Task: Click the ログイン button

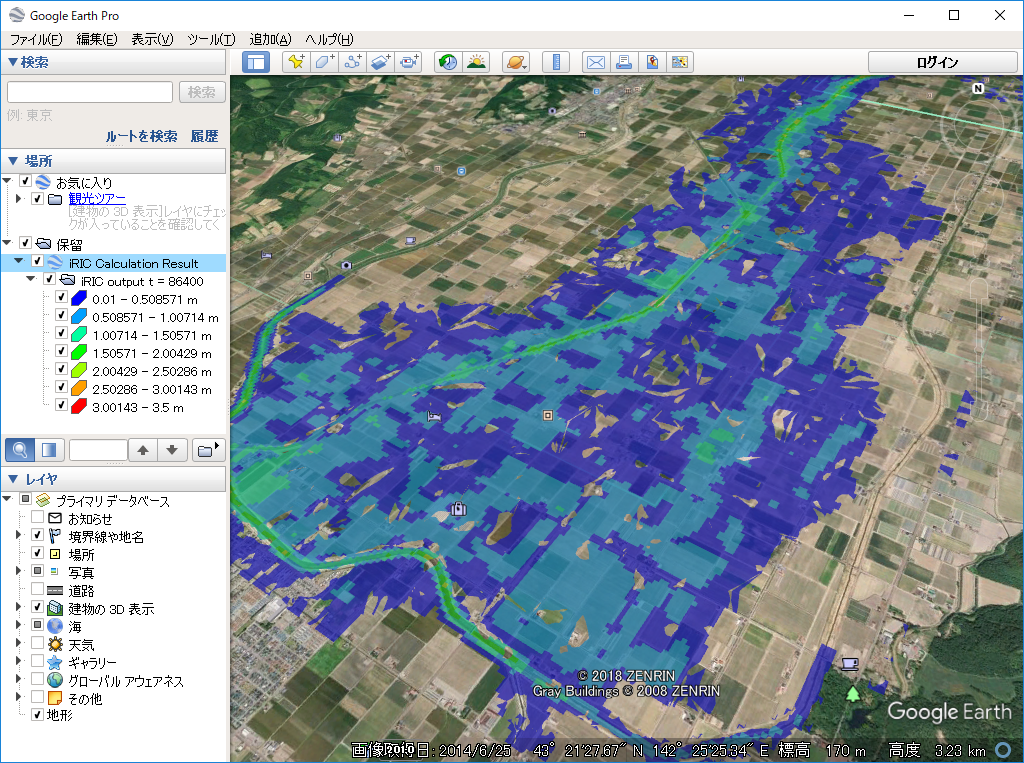Action: [x=937, y=62]
